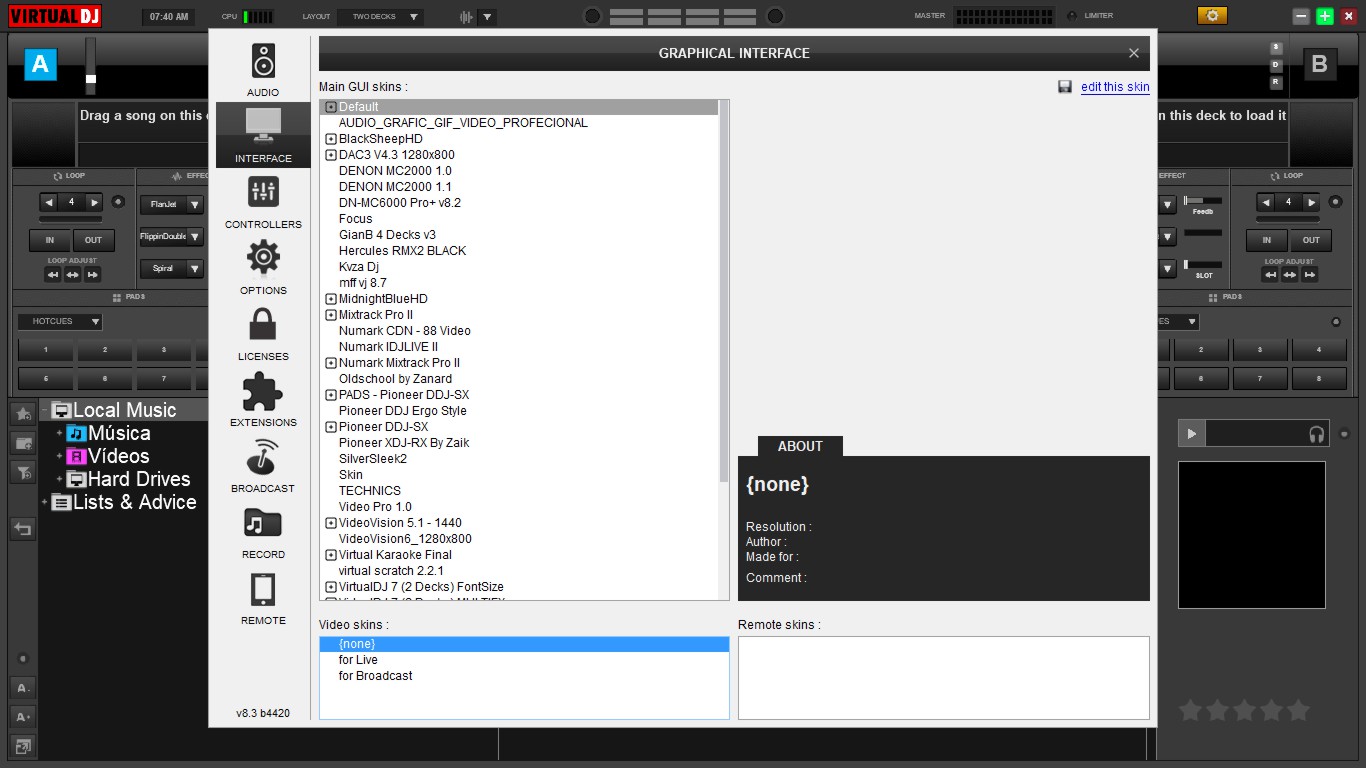Toggle loop mode dot on deck B

[x=1336, y=202]
